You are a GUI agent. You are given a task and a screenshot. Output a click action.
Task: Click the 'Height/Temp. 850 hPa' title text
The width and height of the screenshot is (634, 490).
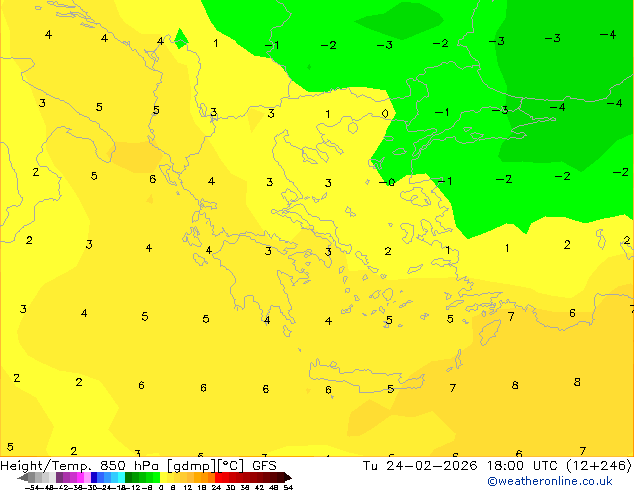[x=80, y=466]
